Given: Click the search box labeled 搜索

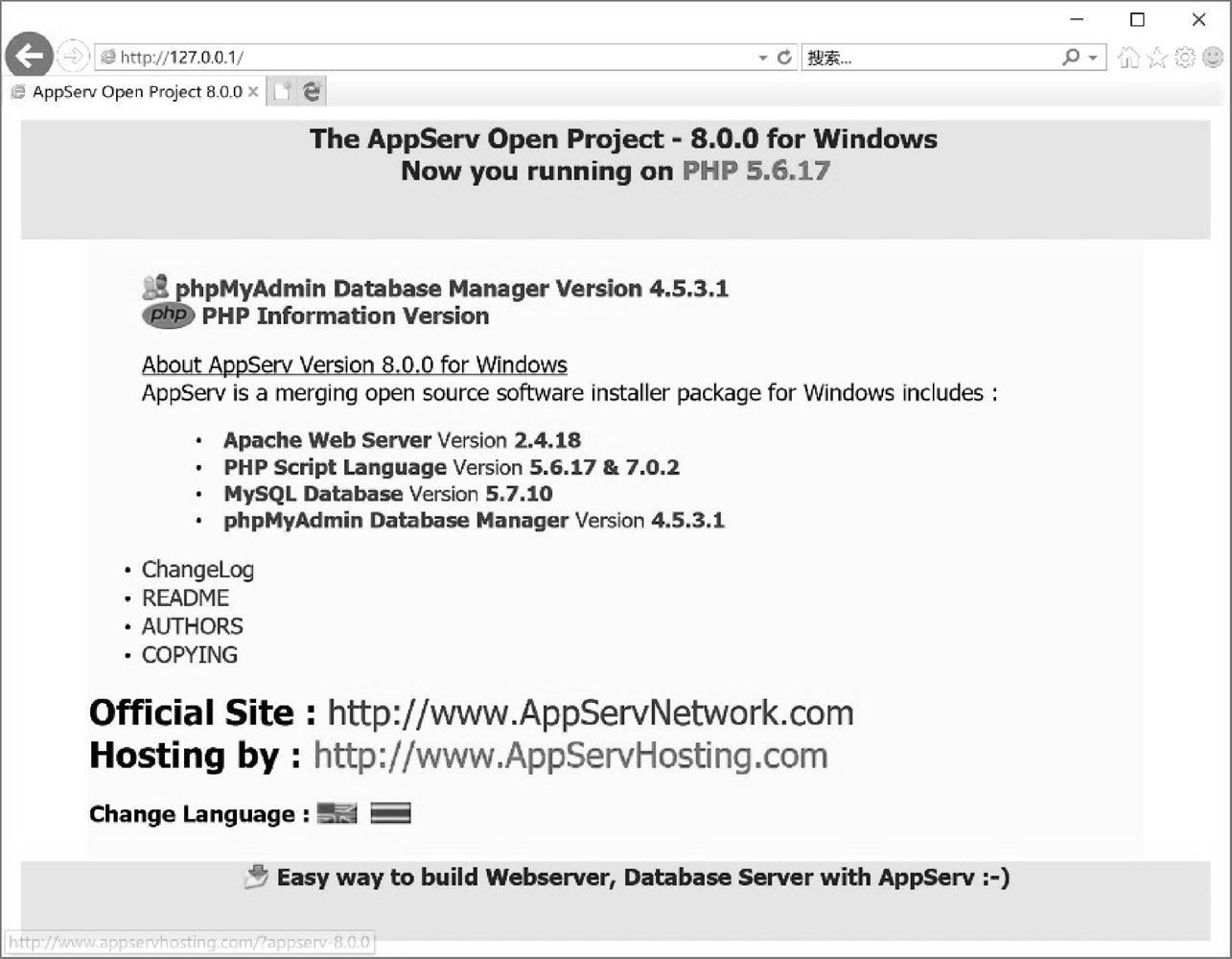Looking at the screenshot, I should coord(930,58).
